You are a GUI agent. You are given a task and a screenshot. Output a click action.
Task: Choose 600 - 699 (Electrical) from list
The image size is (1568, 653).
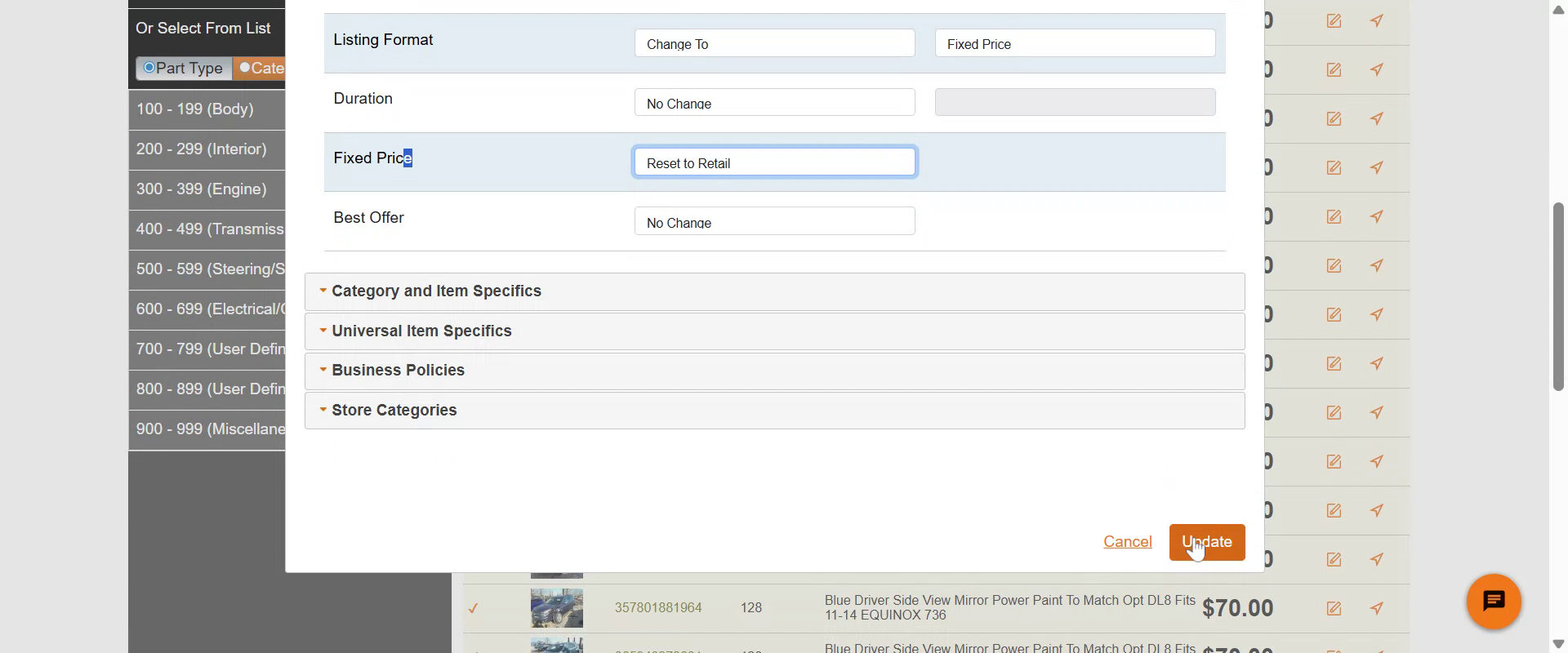coord(207,309)
